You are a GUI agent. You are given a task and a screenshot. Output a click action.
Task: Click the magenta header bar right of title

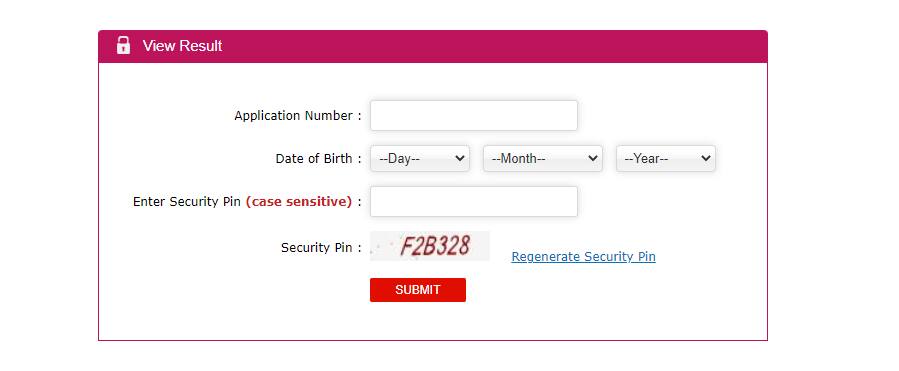[x=493, y=46]
